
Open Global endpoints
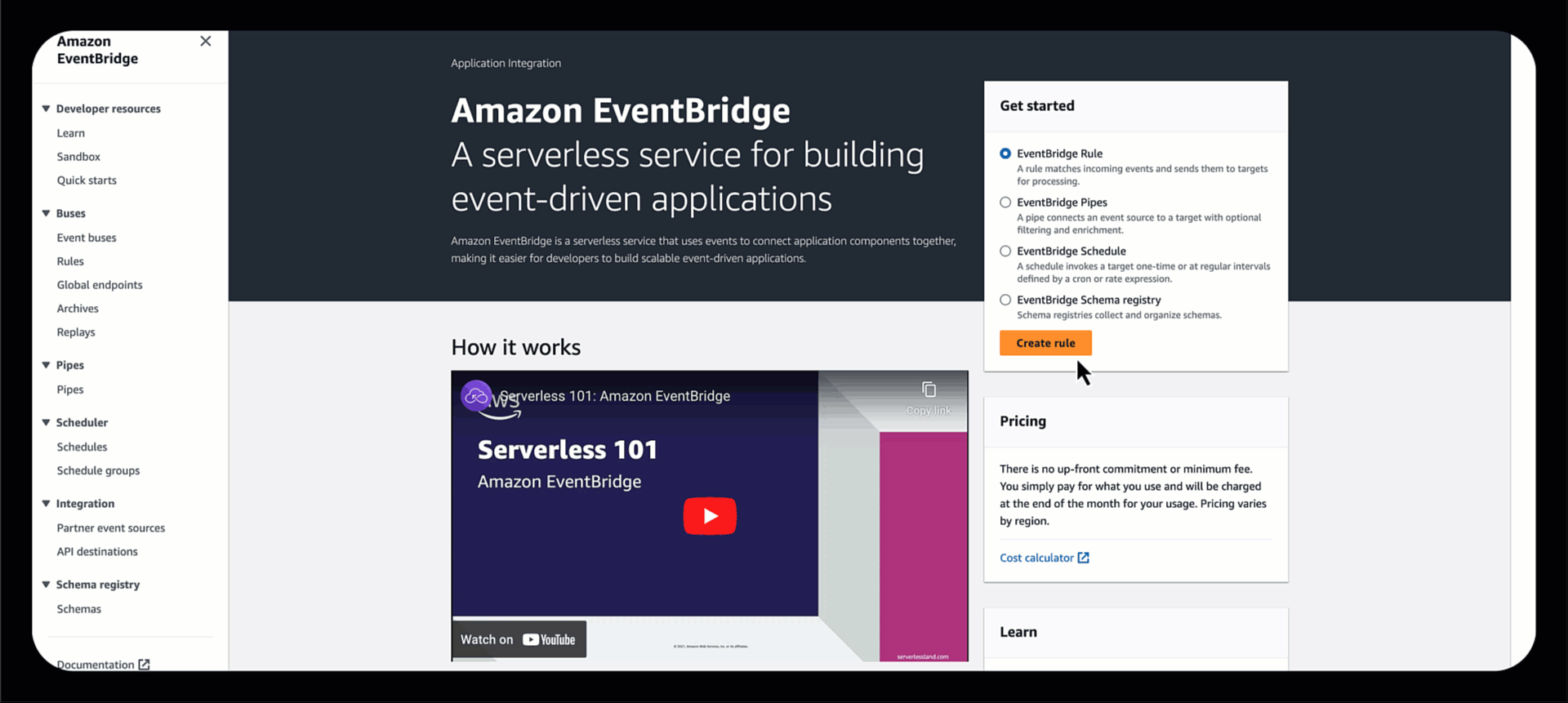click(100, 285)
